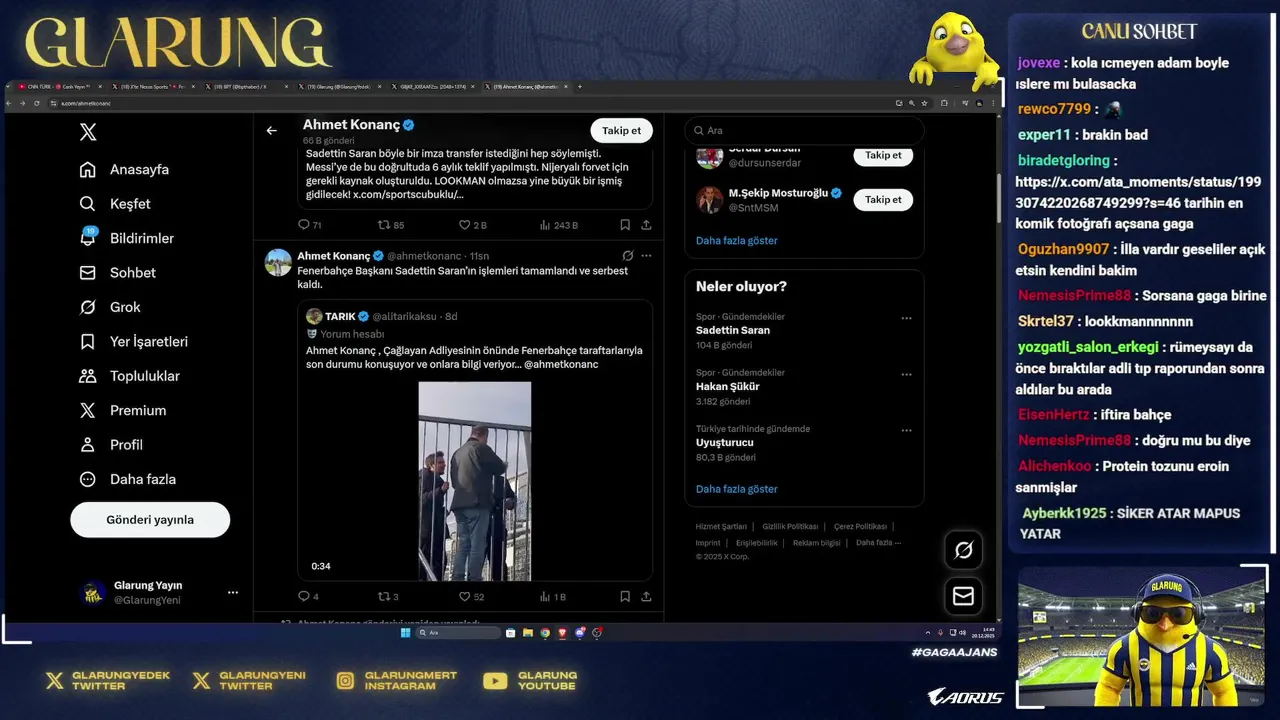The width and height of the screenshot is (1280, 720).
Task: Open options dots for Uyuşturucu trend
Action: tap(906, 430)
